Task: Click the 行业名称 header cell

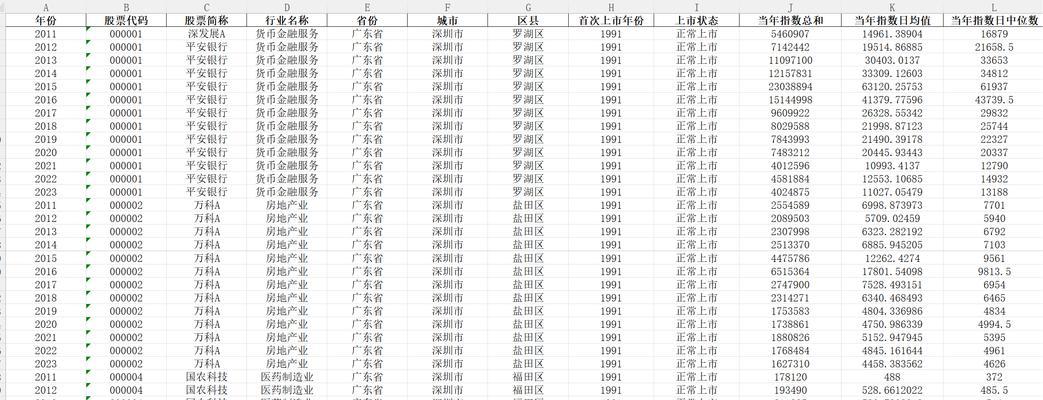Action: click(x=287, y=21)
